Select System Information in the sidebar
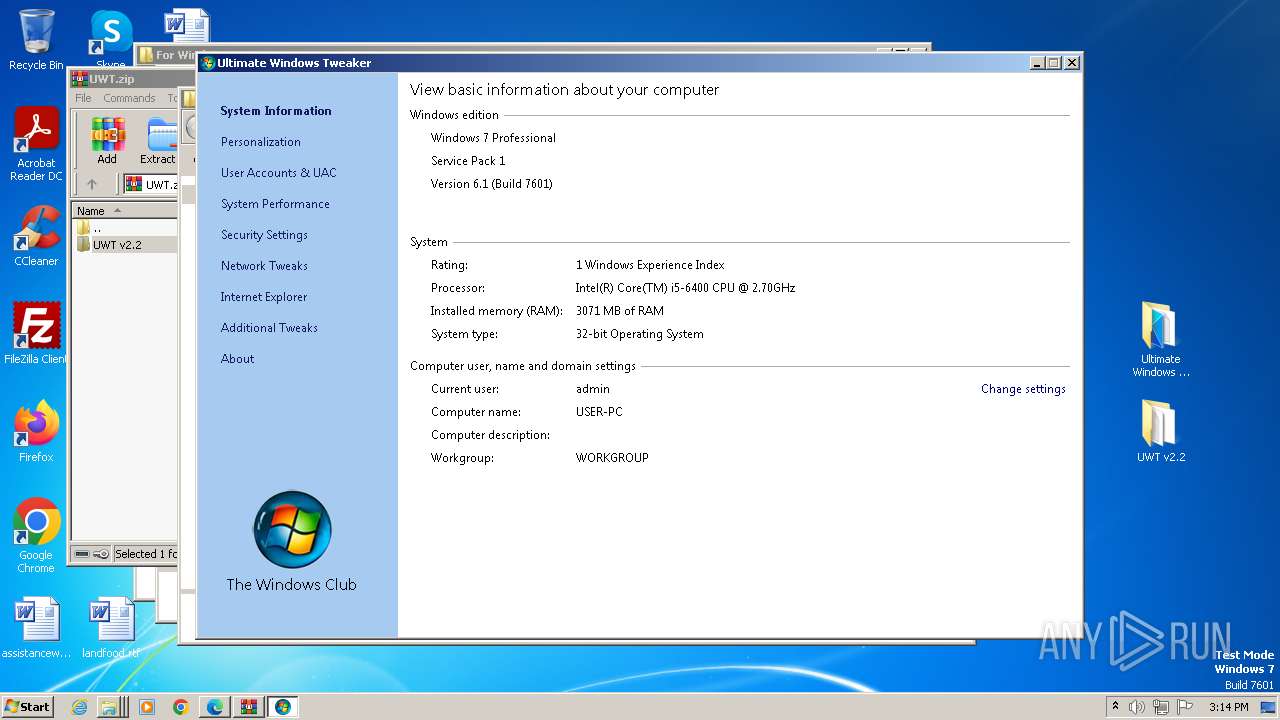 (276, 111)
